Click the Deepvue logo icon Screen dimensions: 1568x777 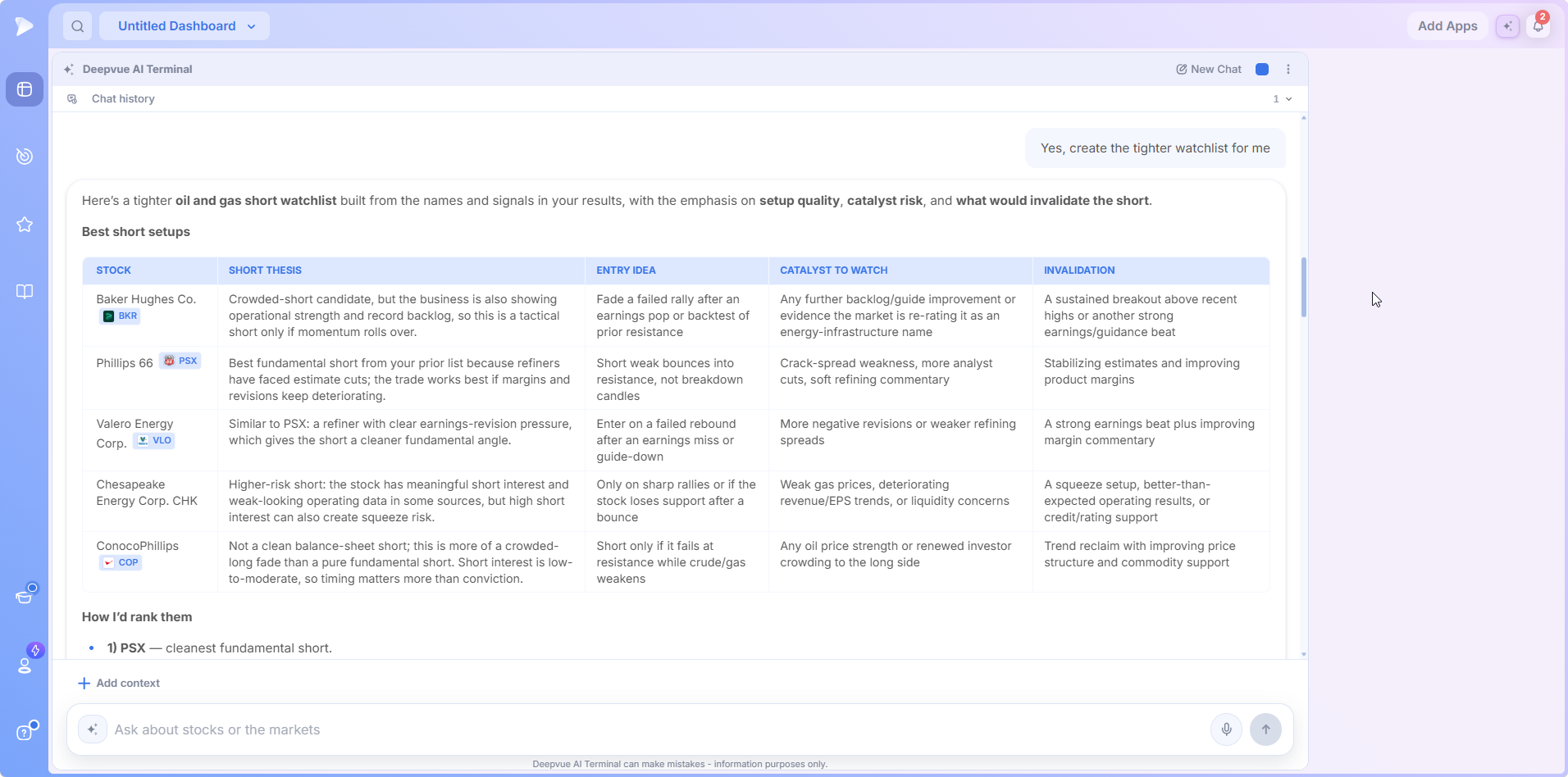click(24, 26)
